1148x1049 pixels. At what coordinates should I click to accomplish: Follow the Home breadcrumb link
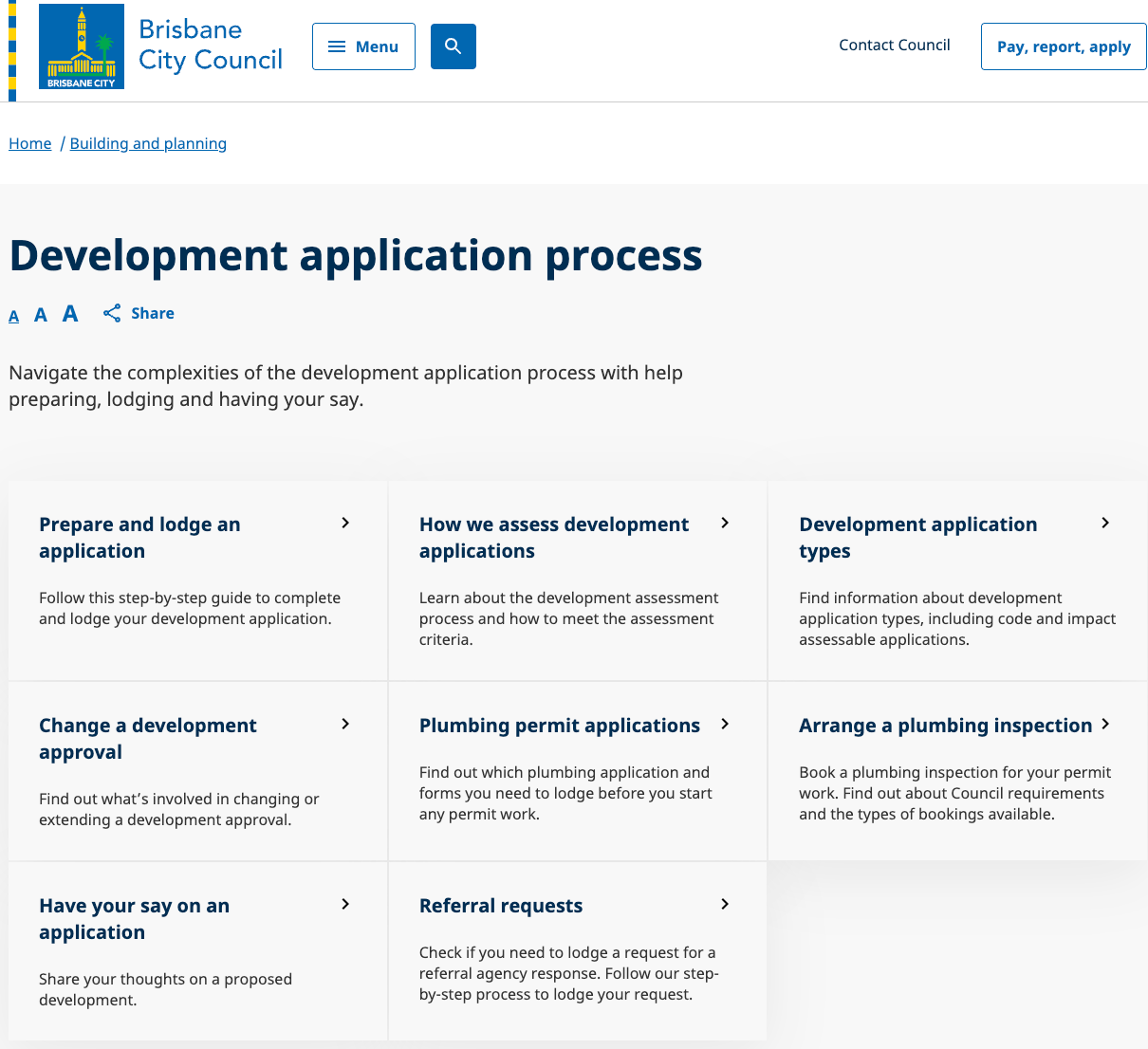[x=30, y=143]
